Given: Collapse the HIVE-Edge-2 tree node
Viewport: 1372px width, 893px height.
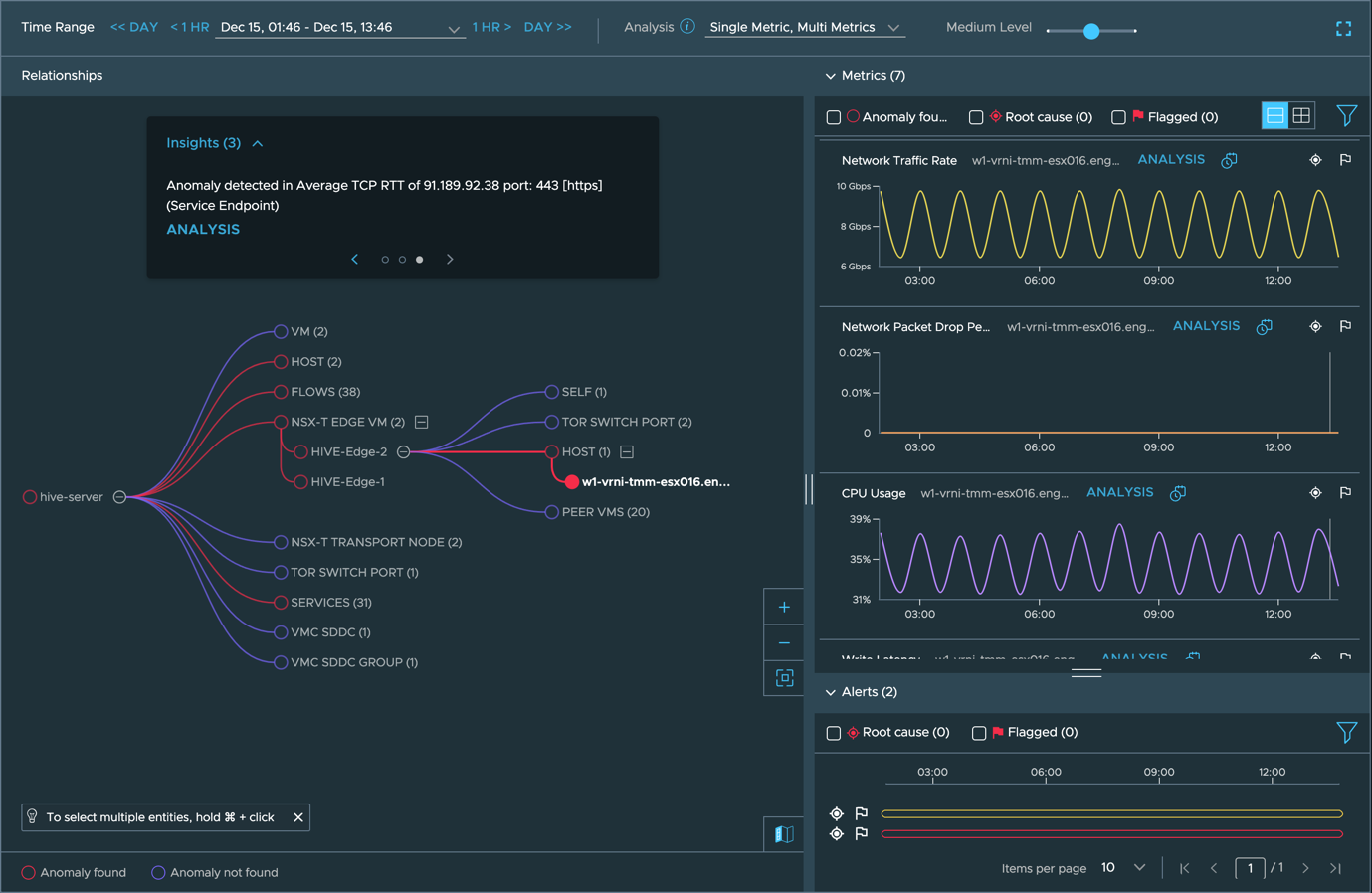Looking at the screenshot, I should (403, 452).
